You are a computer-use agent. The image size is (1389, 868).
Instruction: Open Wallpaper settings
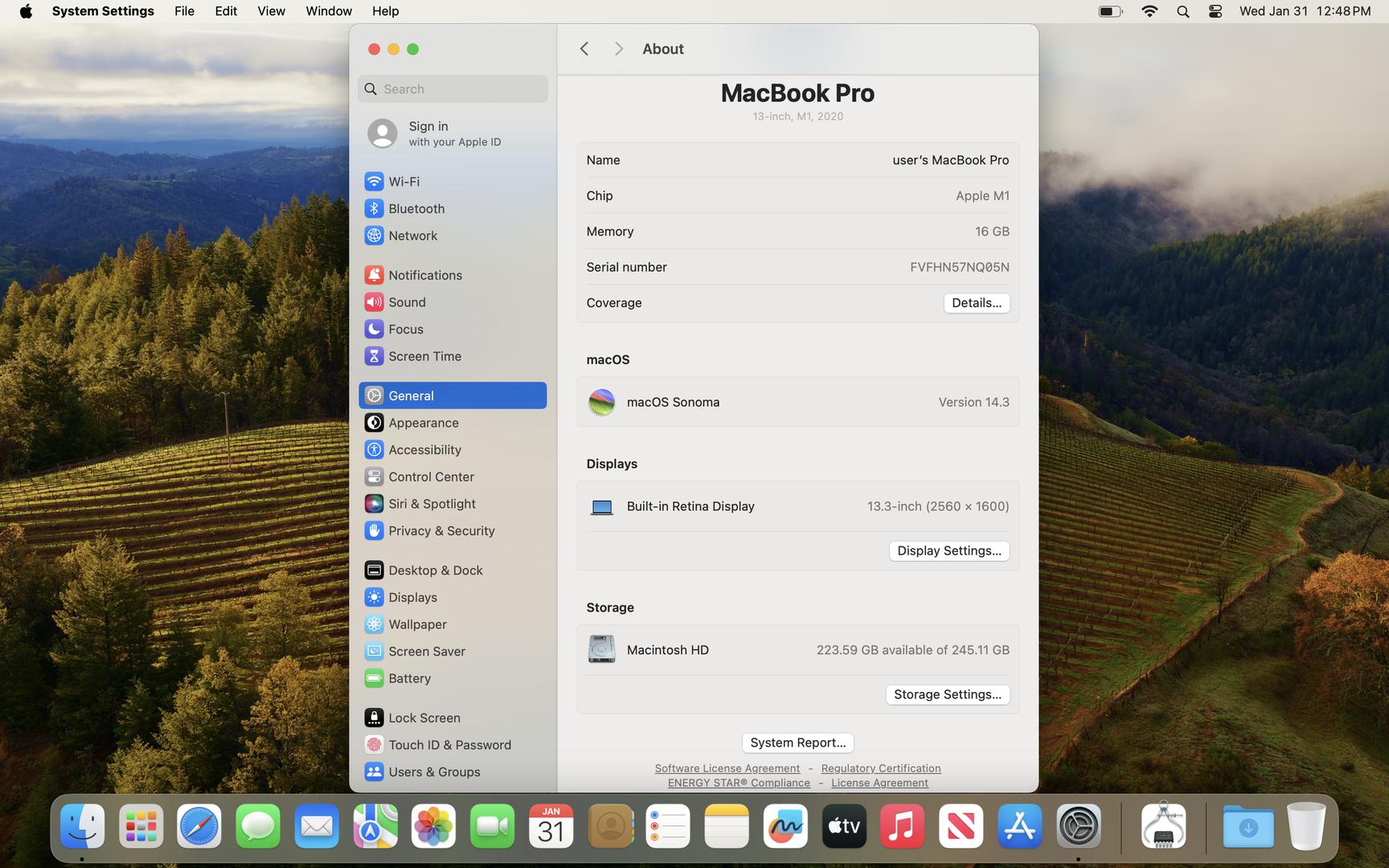(x=453, y=624)
